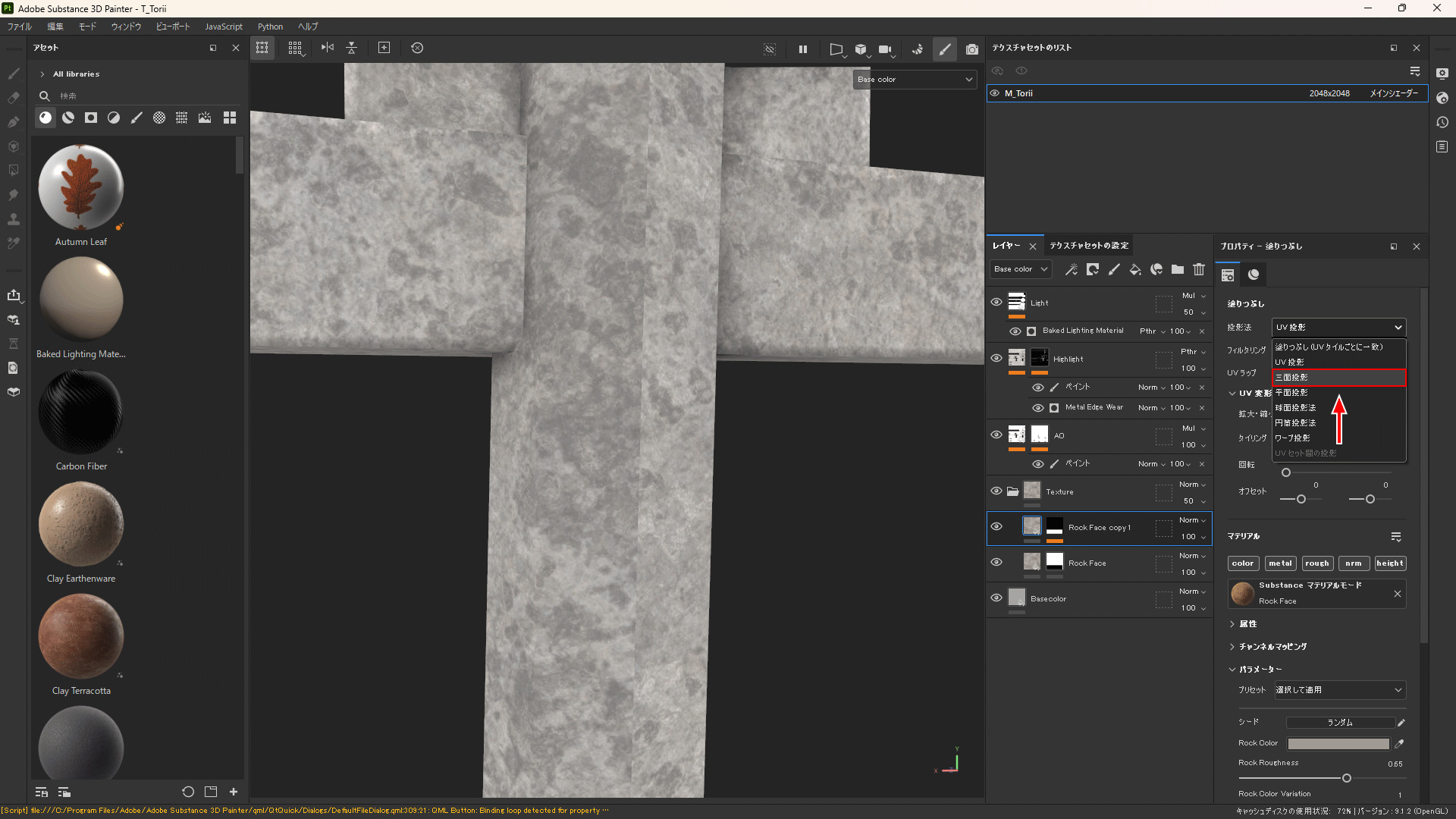Image resolution: width=1456 pixels, height=819 pixels.
Task: Switch to the テクスチャセットの設定 tab
Action: click(1089, 246)
